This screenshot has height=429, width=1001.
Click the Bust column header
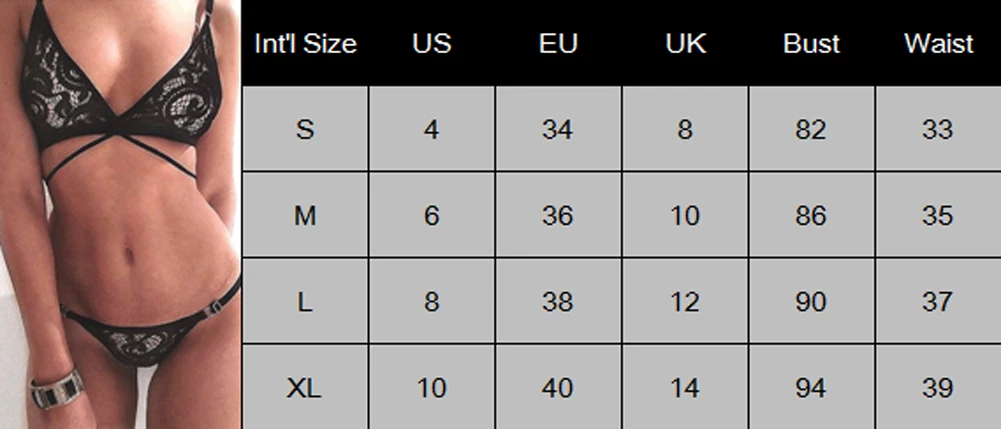(x=811, y=43)
